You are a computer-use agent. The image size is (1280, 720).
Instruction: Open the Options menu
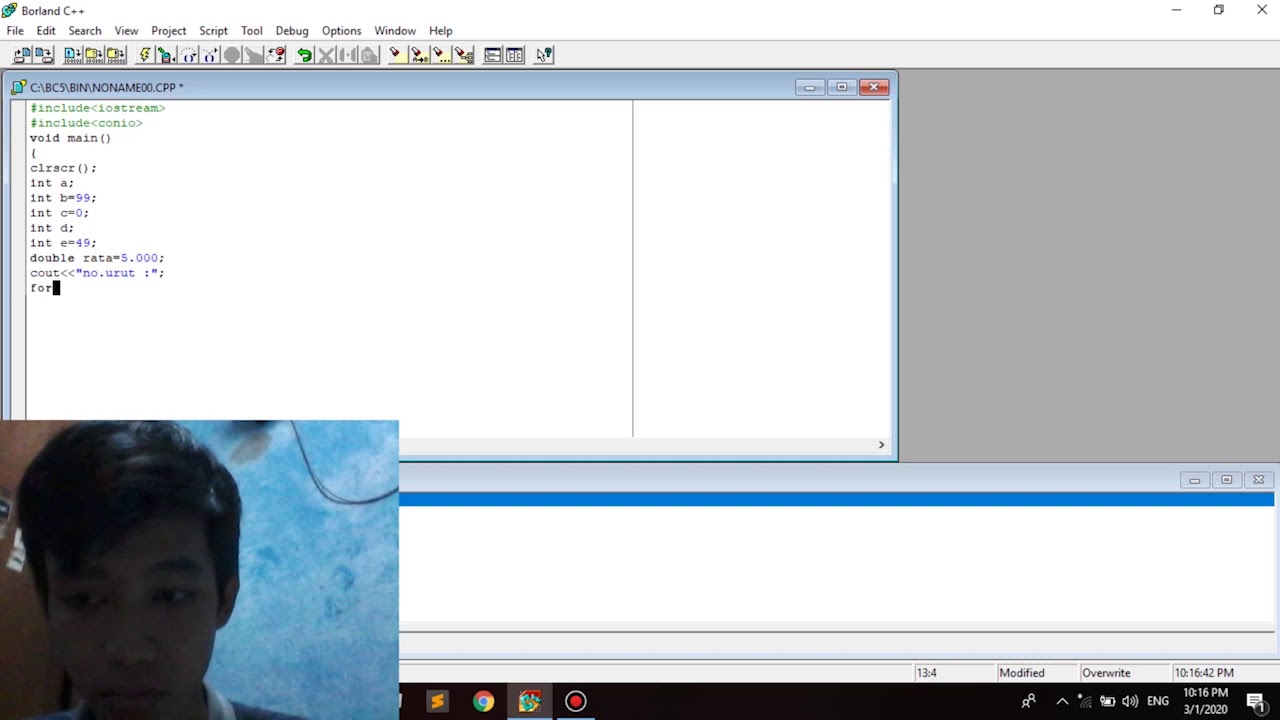point(341,31)
